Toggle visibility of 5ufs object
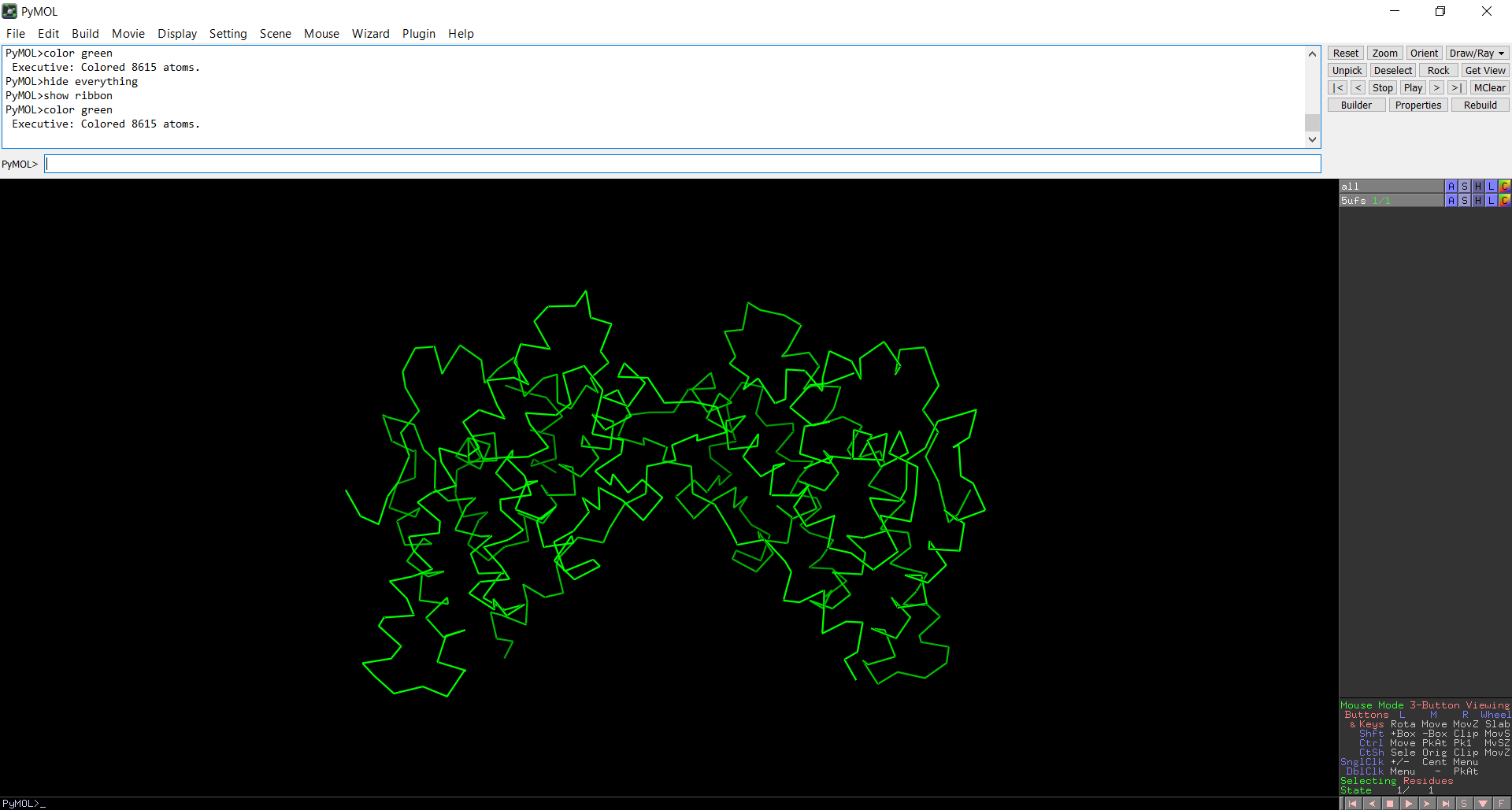This screenshot has height=810, width=1512. (x=1391, y=201)
